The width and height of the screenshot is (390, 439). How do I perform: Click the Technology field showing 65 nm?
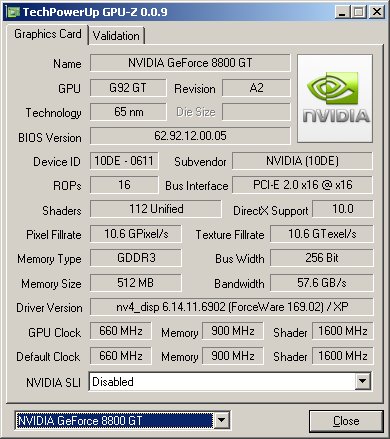click(x=128, y=112)
